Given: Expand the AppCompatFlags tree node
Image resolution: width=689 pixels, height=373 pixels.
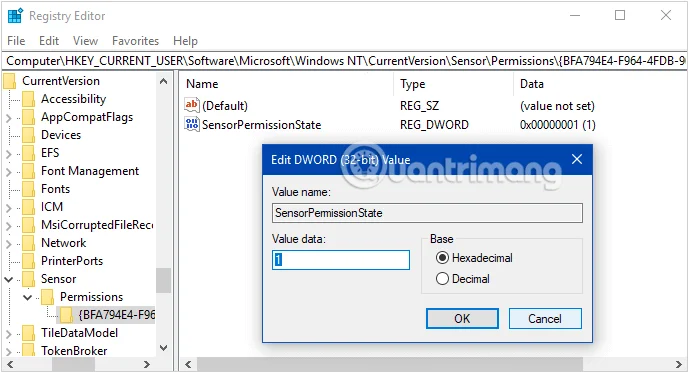Looking at the screenshot, I should pos(8,118).
